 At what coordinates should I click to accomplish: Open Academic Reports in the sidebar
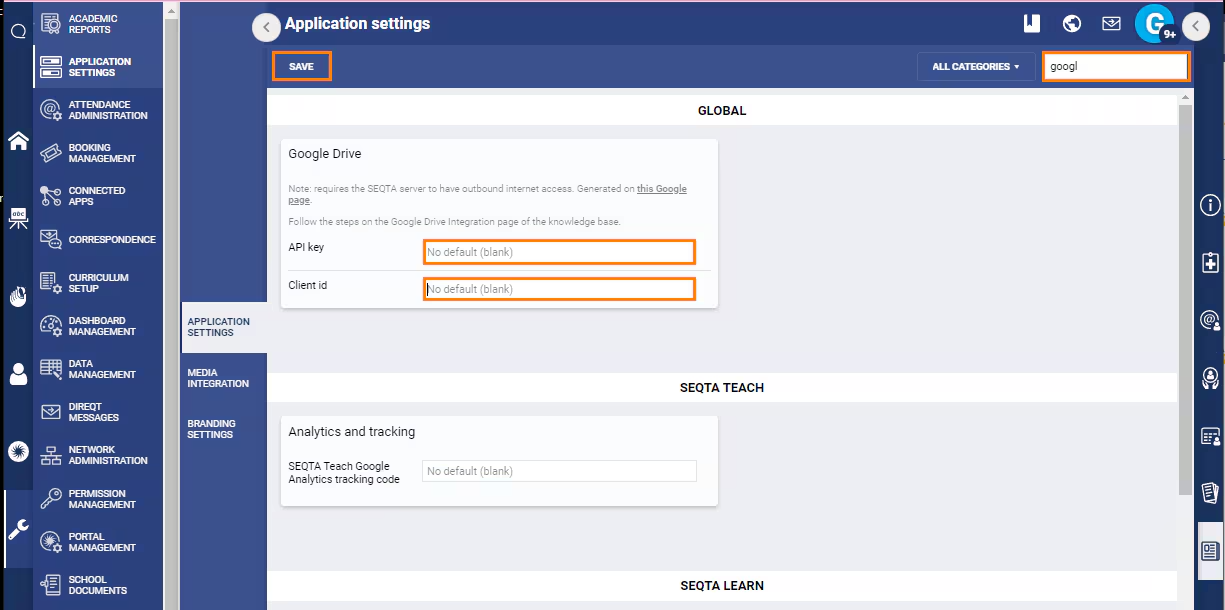tap(98, 24)
